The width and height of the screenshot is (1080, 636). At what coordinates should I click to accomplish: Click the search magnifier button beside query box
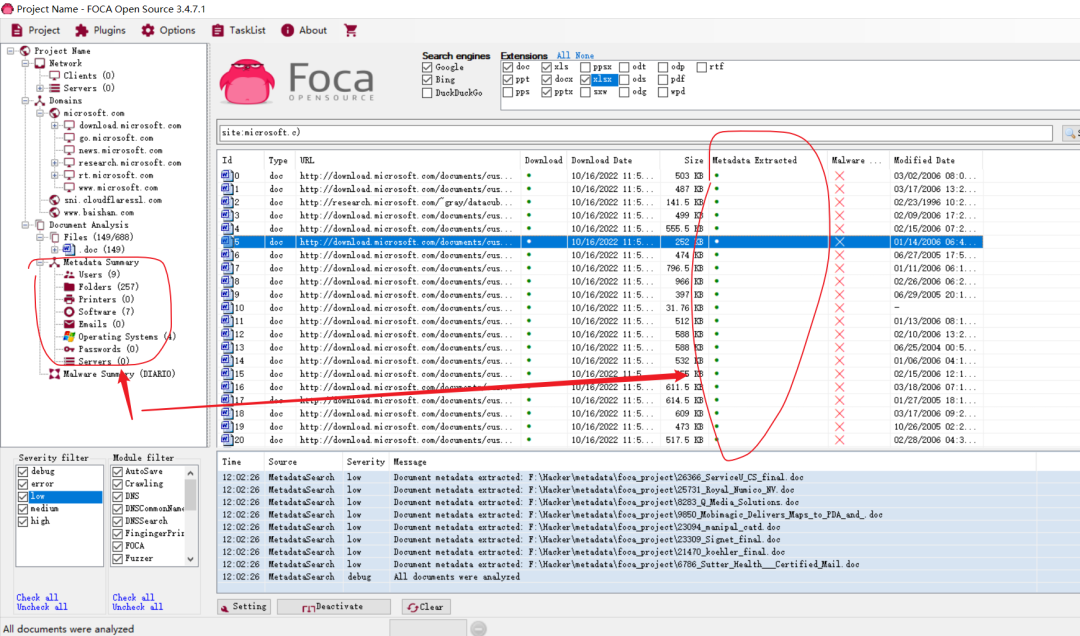pyautogui.click(x=1070, y=133)
